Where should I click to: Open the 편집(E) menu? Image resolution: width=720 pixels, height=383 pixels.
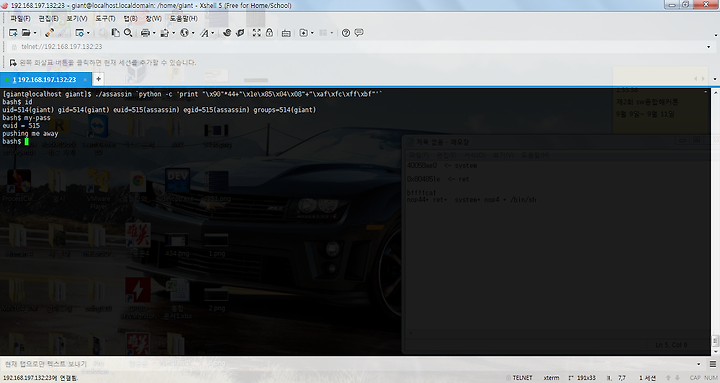[x=48, y=18]
